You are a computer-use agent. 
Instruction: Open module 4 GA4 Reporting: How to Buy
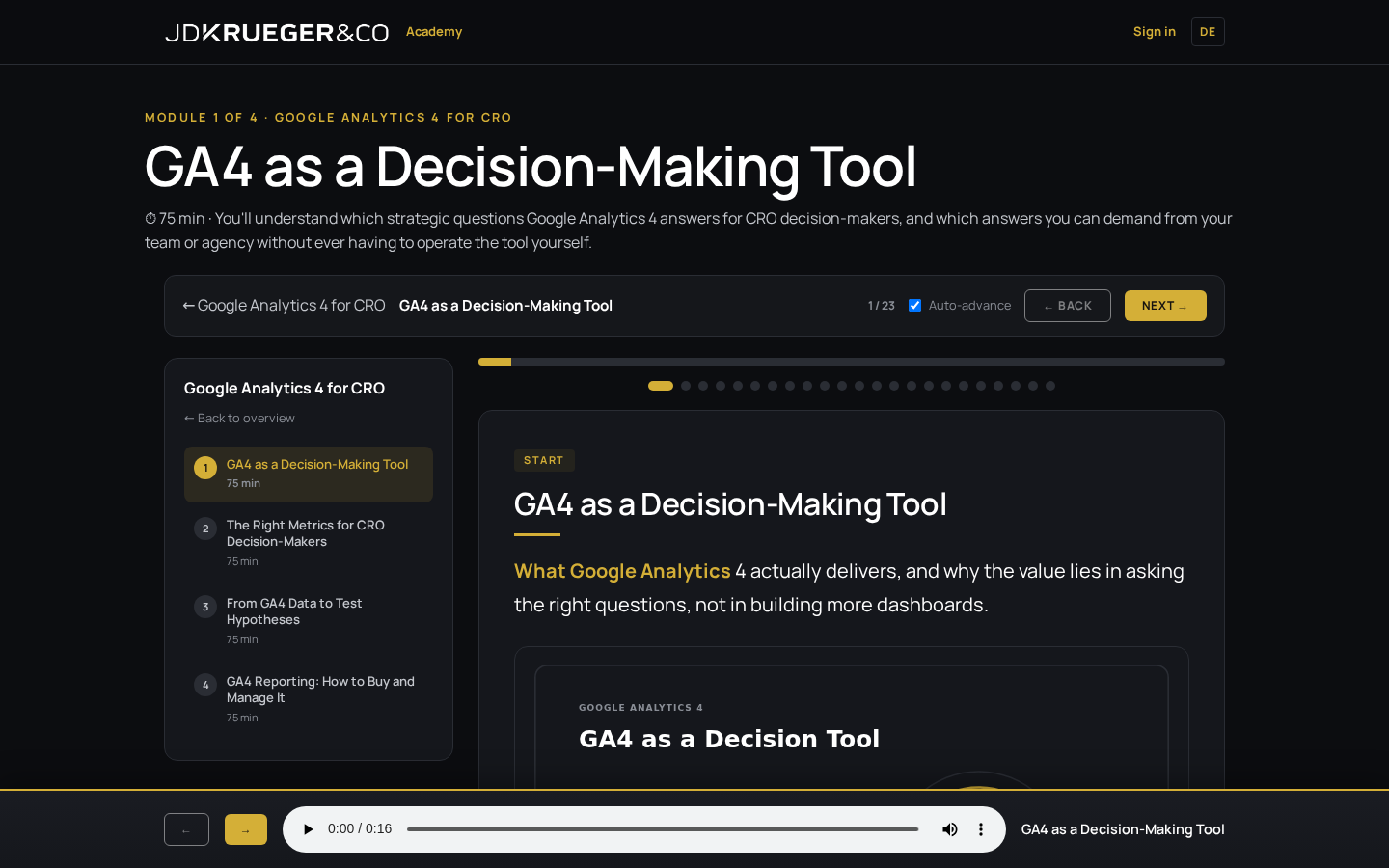(309, 699)
